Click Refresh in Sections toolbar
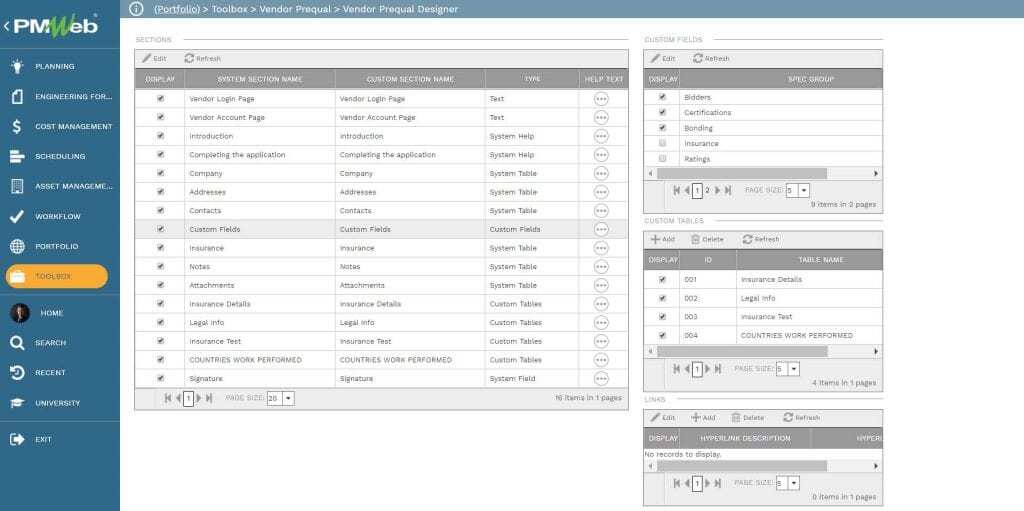The height and width of the screenshot is (511, 1024). click(x=203, y=58)
